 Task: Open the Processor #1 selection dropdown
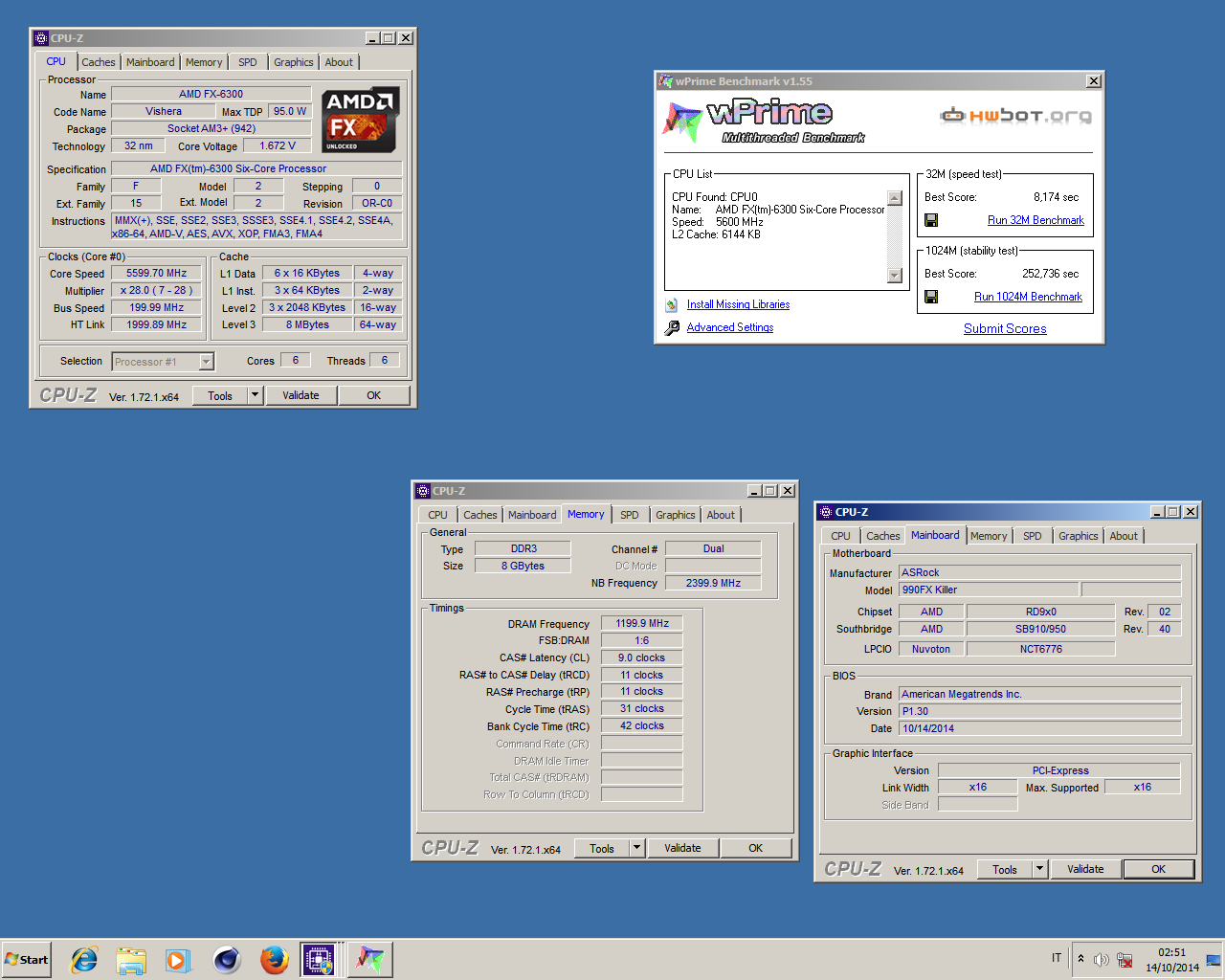tap(206, 362)
